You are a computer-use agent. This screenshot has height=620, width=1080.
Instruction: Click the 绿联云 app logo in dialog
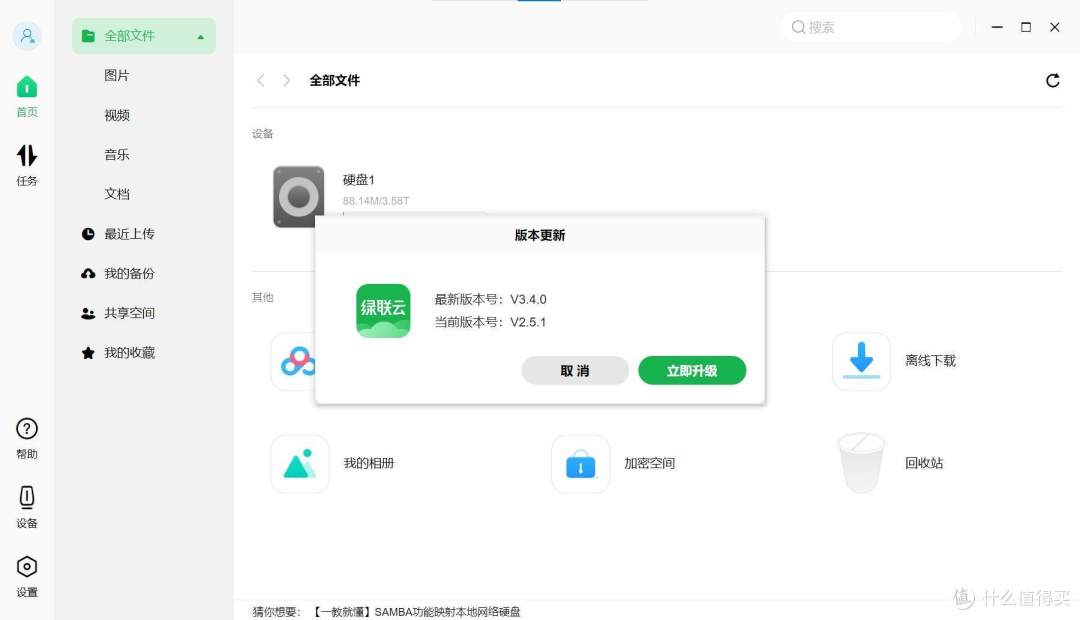point(383,311)
